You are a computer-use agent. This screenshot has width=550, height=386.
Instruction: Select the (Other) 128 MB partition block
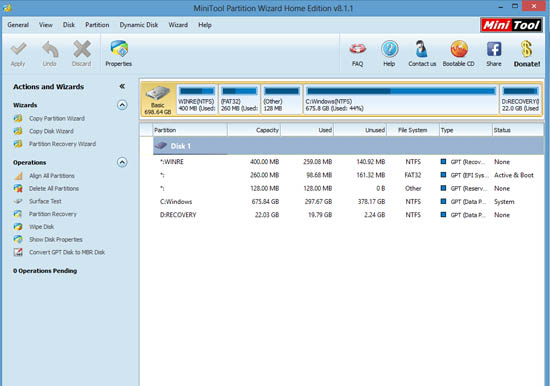pos(282,100)
